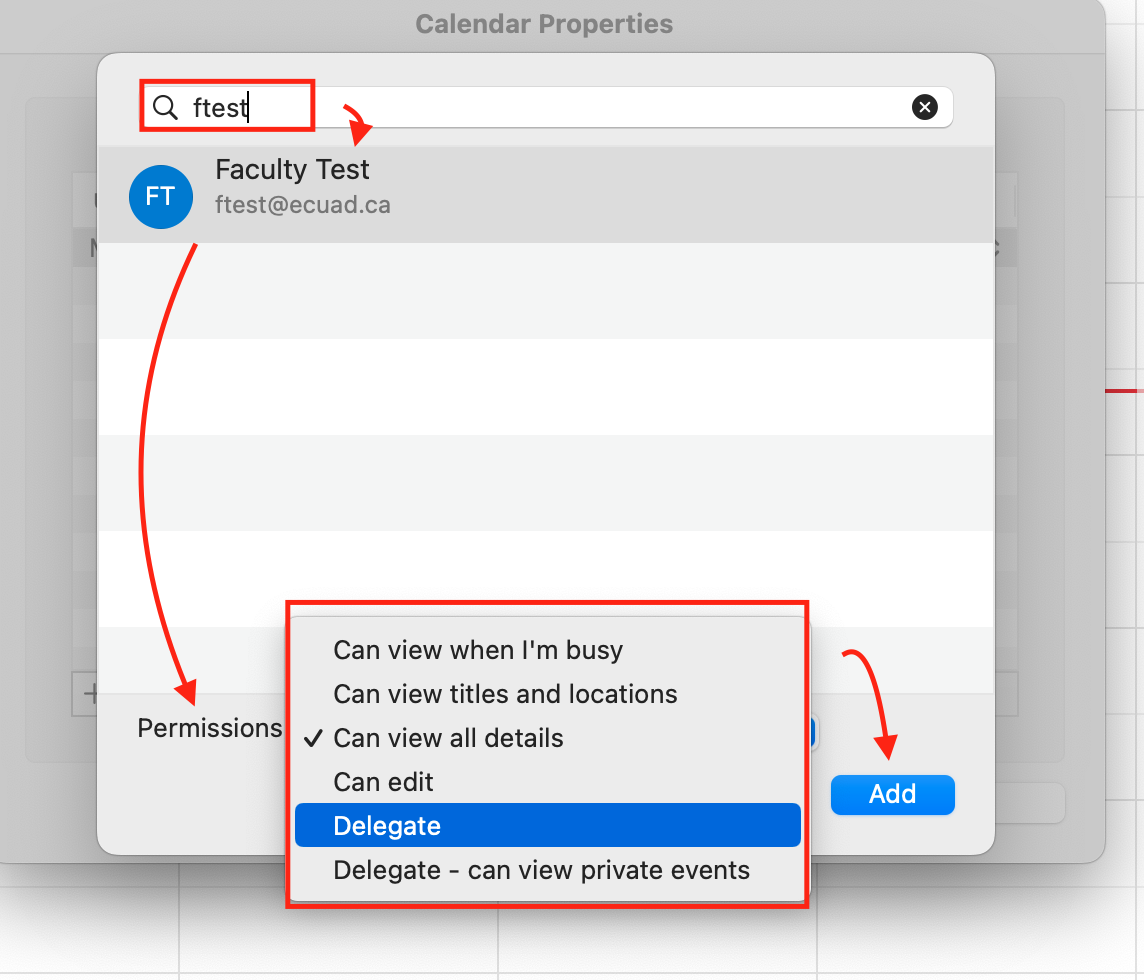1144x980 pixels.
Task: Click the FT avatar circle
Action: 161,196
